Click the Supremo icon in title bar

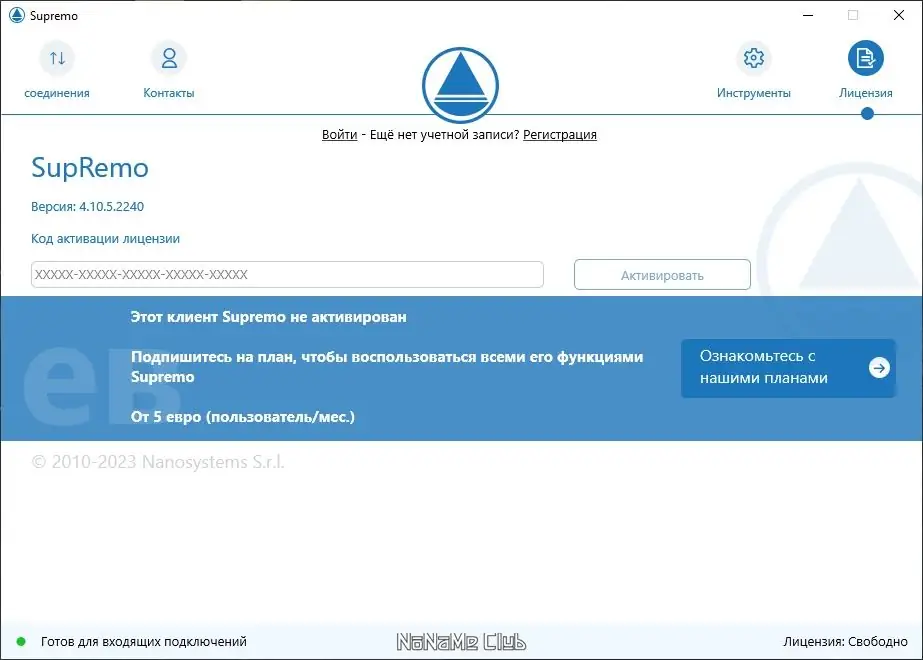[16, 15]
